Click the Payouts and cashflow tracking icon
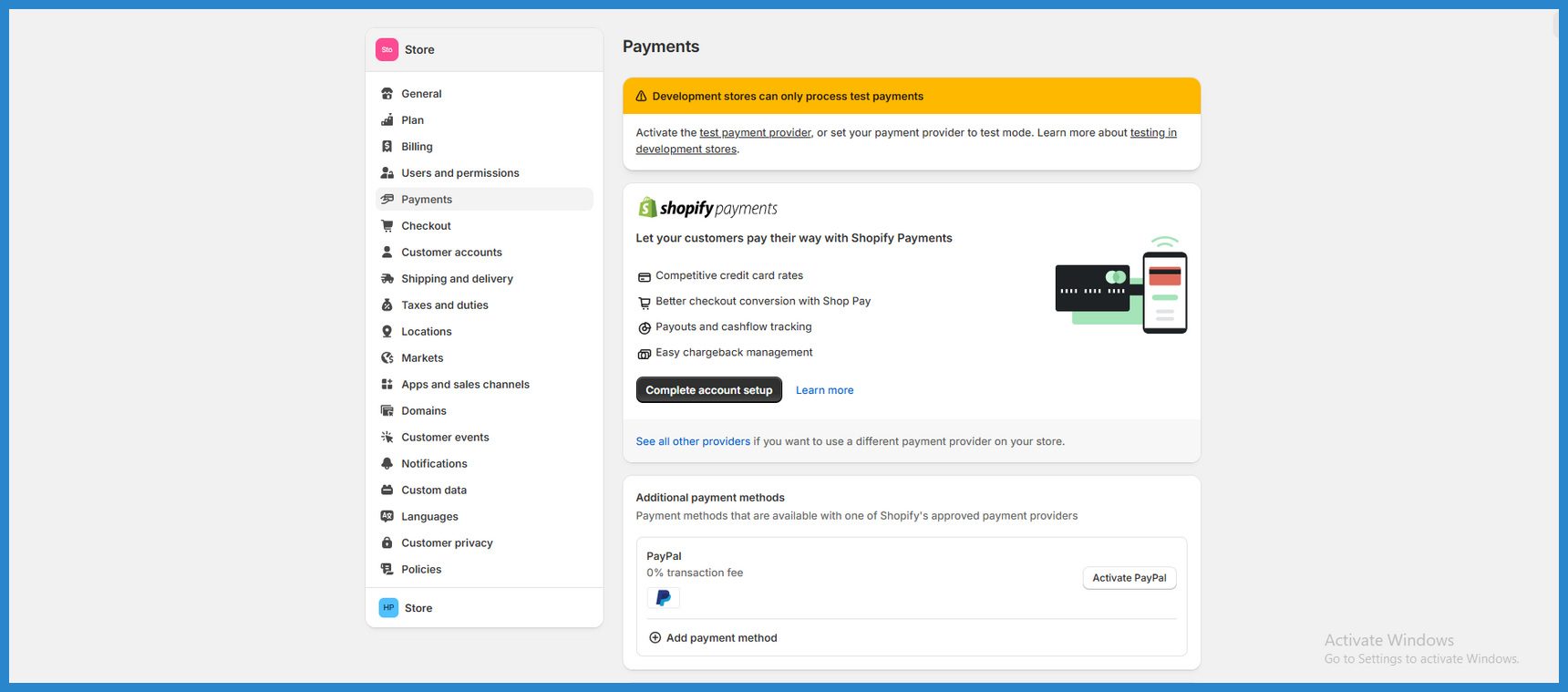This screenshot has height=692, width=1568. pyautogui.click(x=645, y=328)
